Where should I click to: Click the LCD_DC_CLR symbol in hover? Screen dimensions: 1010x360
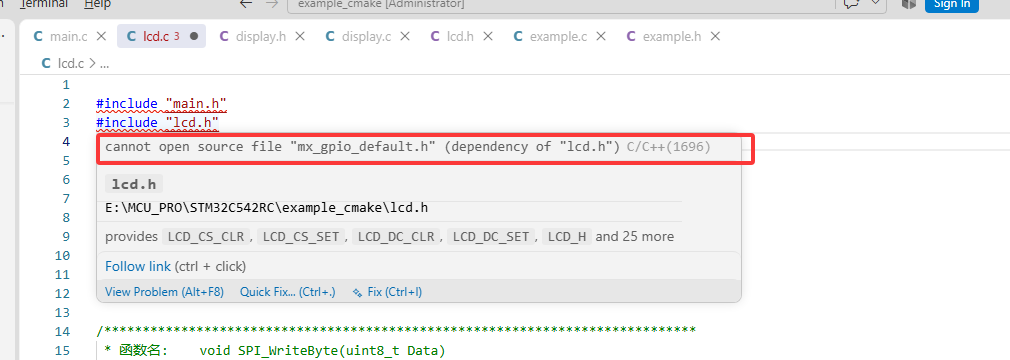[395, 236]
